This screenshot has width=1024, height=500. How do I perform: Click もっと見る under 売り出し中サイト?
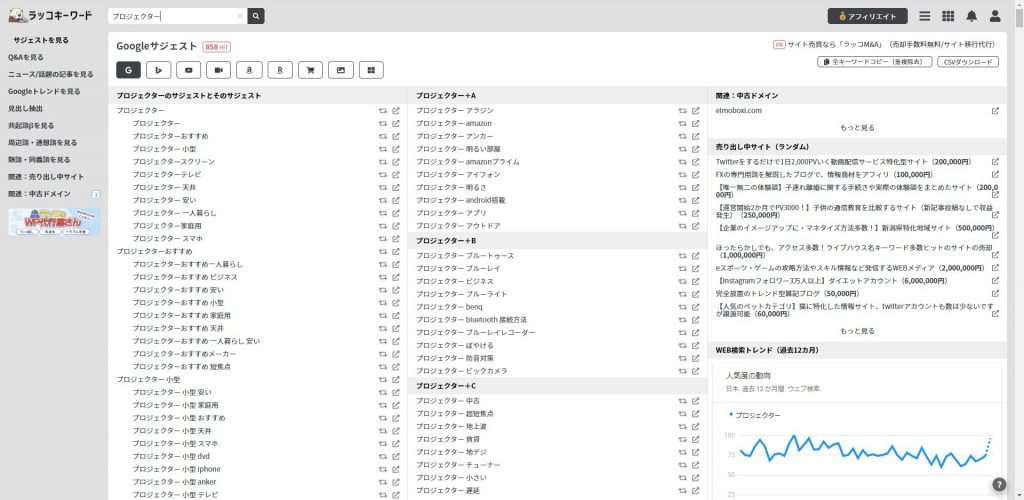tap(857, 331)
